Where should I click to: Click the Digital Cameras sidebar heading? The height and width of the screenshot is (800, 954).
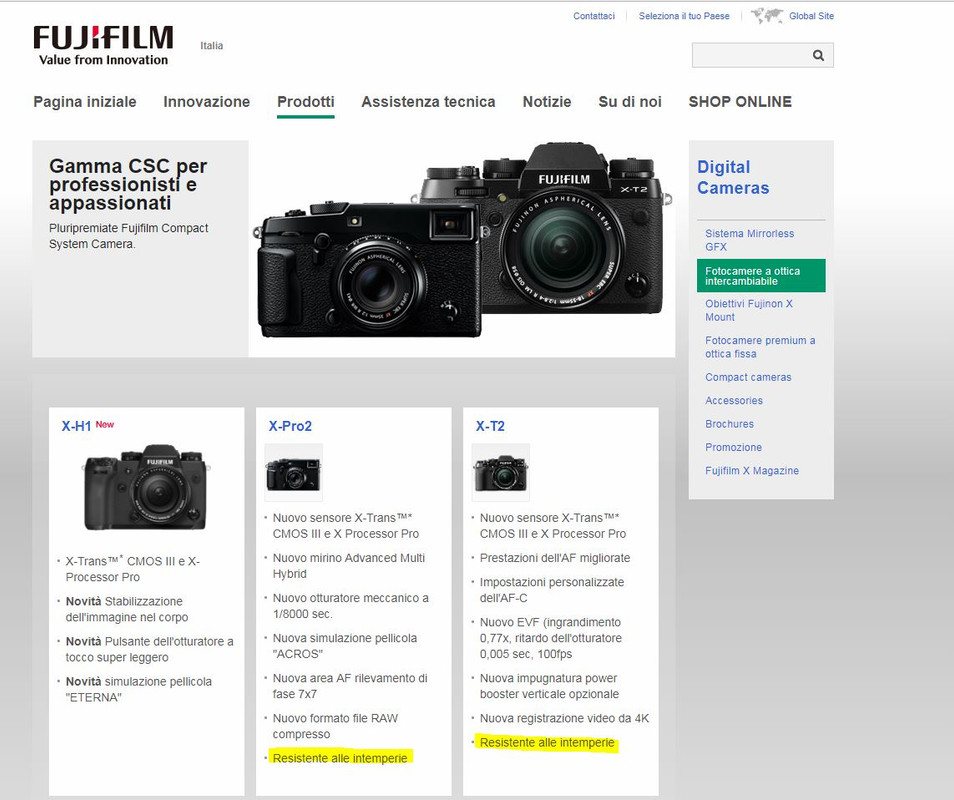click(x=733, y=177)
